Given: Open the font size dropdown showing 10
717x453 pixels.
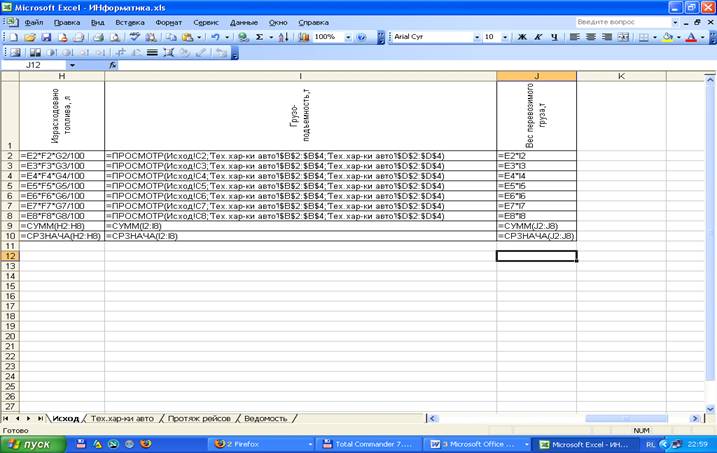Looking at the screenshot, I should (x=505, y=37).
